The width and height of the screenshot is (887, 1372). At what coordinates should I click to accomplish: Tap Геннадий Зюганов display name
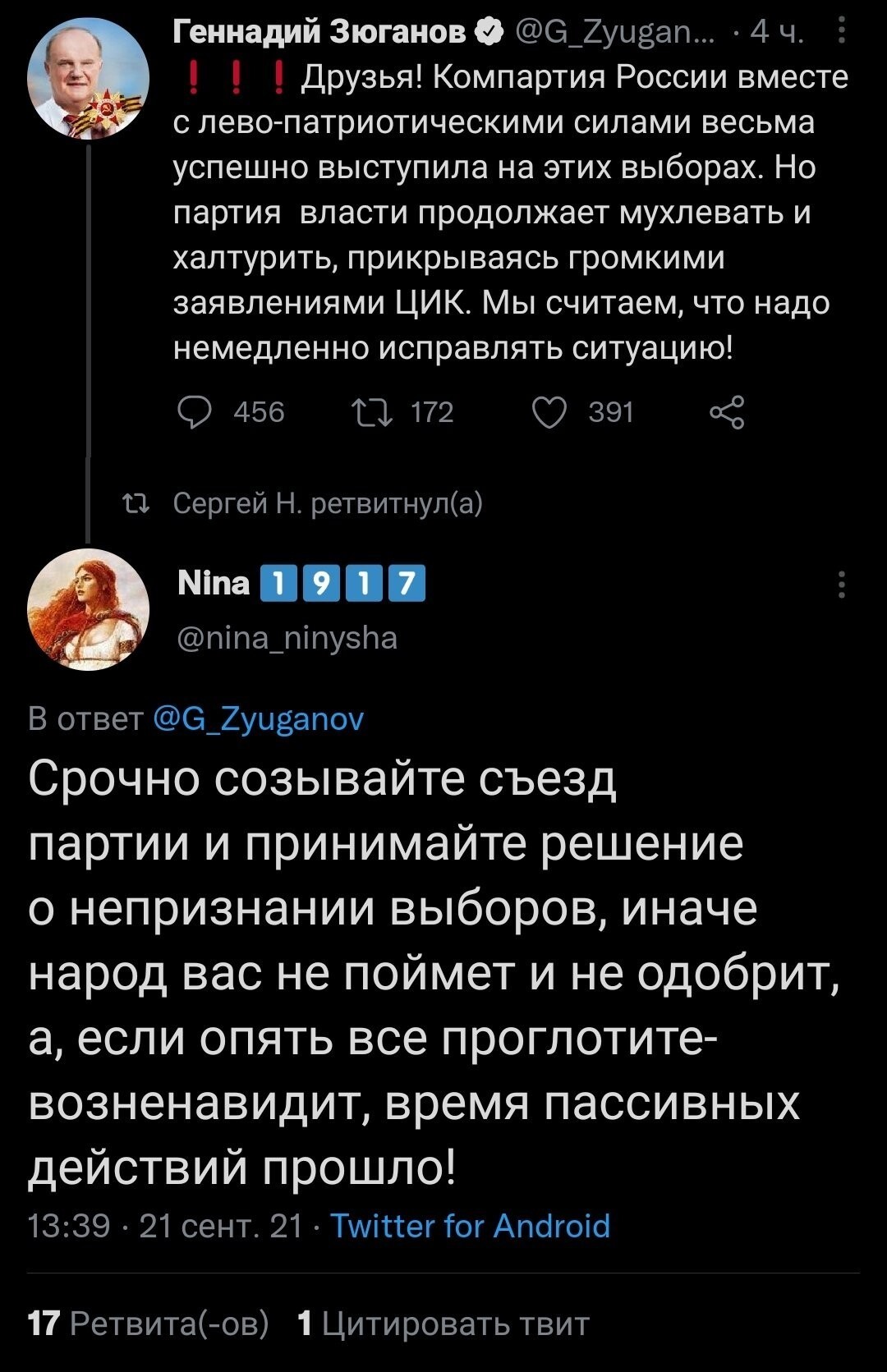pos(321,32)
